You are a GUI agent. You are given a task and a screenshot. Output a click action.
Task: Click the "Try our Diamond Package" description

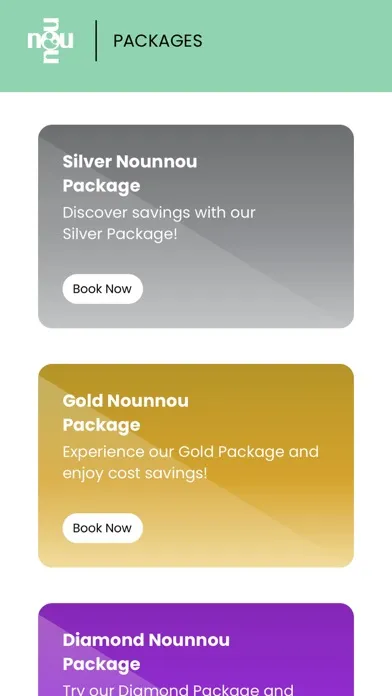tap(178, 689)
